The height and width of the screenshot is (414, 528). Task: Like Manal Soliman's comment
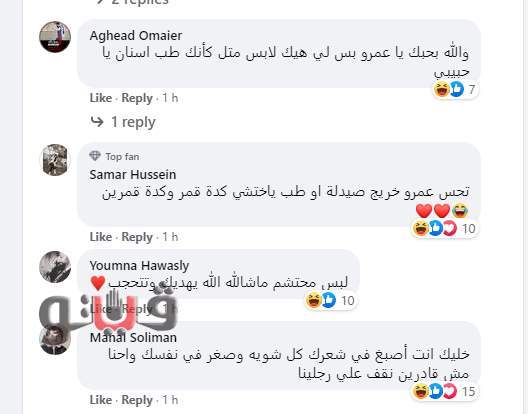pyautogui.click(x=101, y=400)
